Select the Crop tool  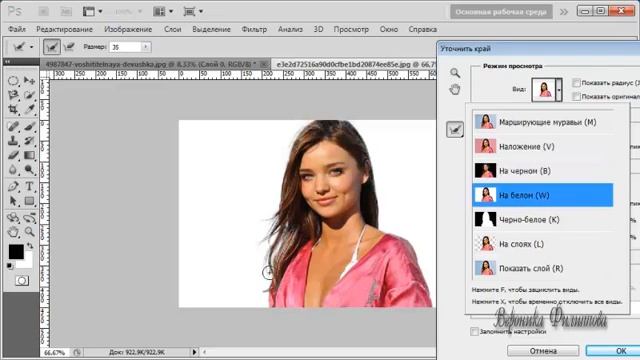(x=13, y=109)
